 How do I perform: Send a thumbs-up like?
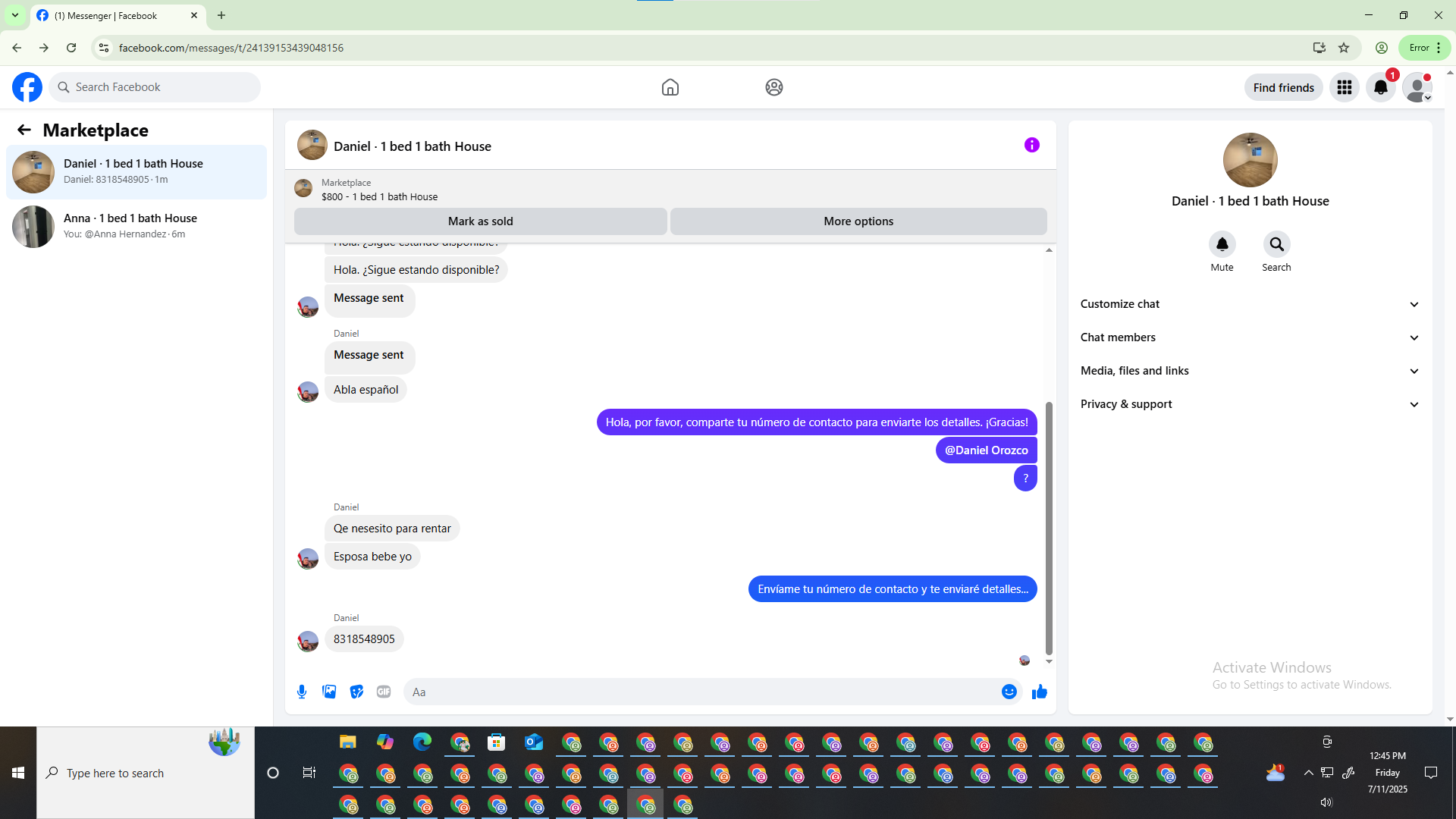tap(1040, 692)
